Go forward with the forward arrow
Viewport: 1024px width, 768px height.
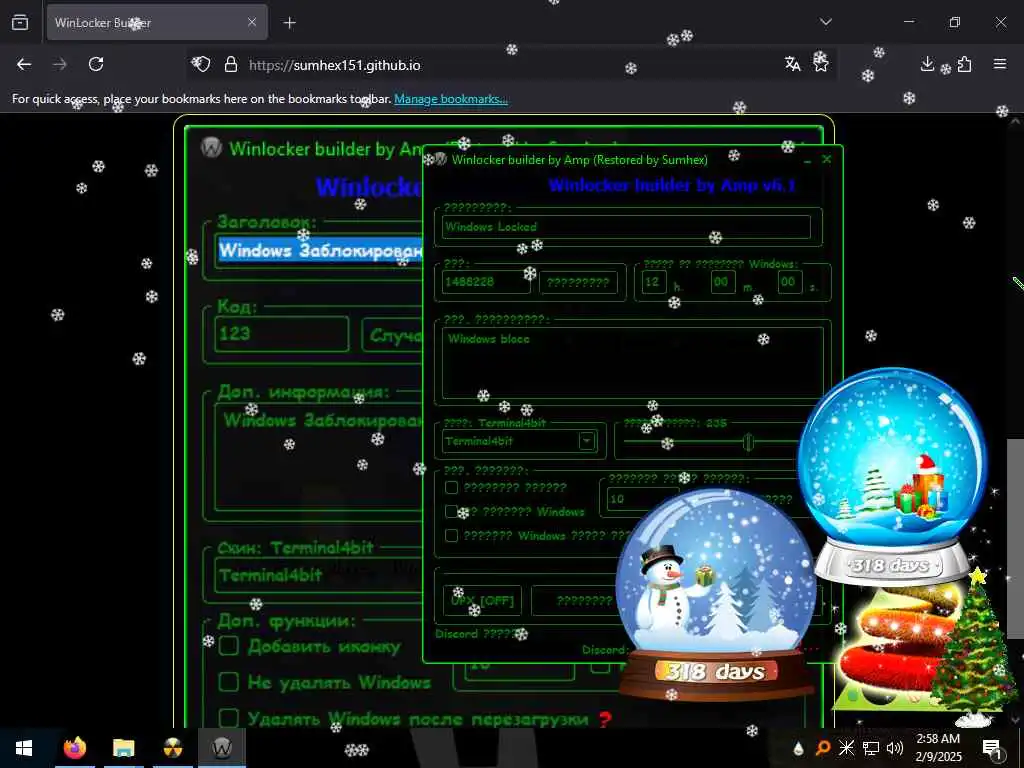click(x=60, y=64)
